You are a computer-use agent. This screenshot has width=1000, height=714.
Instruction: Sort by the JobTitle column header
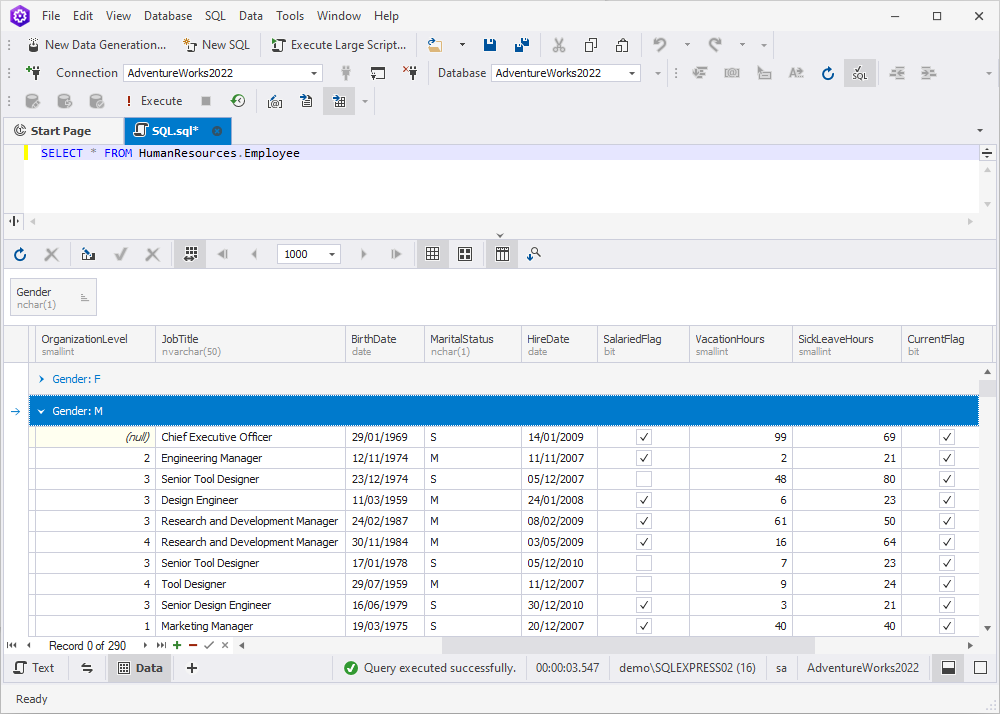point(251,345)
